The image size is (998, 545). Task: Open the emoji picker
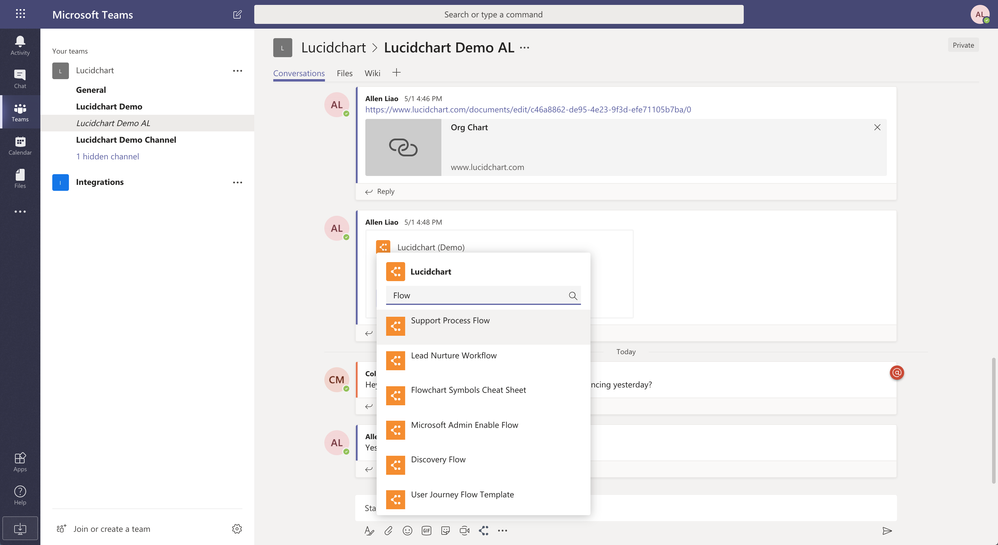[x=407, y=530]
